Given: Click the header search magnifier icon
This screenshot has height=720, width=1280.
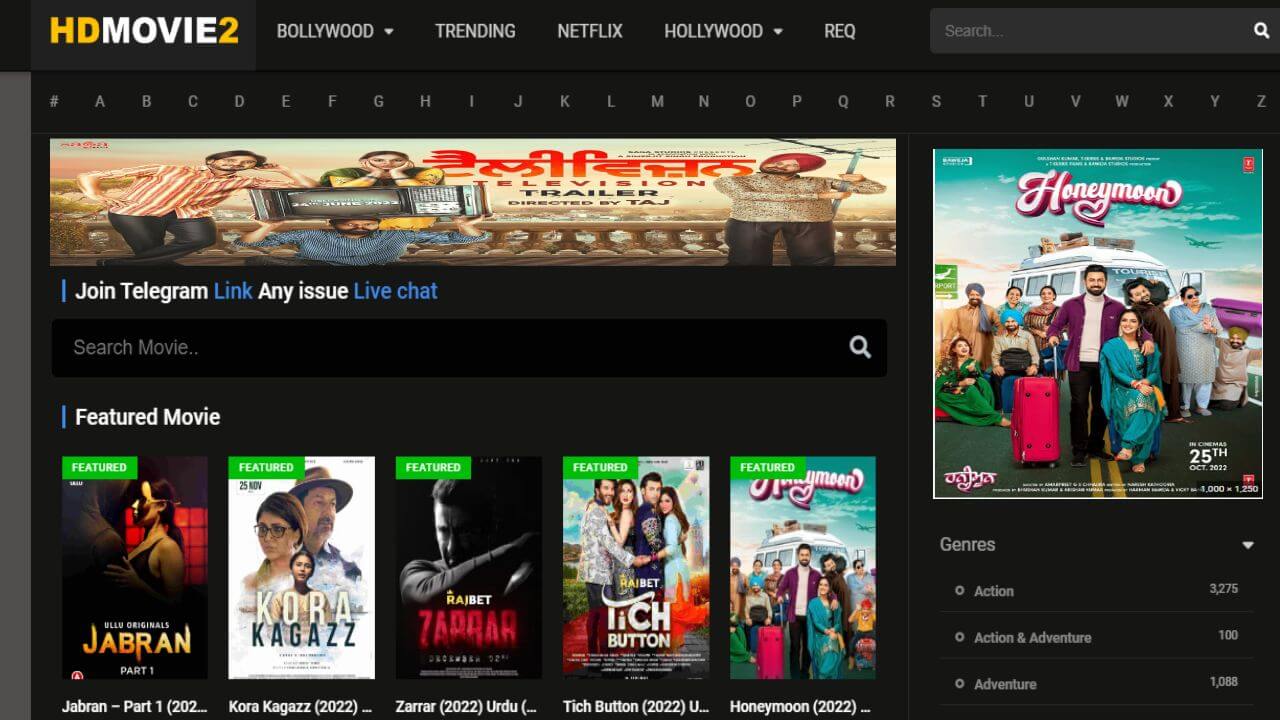Looking at the screenshot, I should pyautogui.click(x=1261, y=31).
